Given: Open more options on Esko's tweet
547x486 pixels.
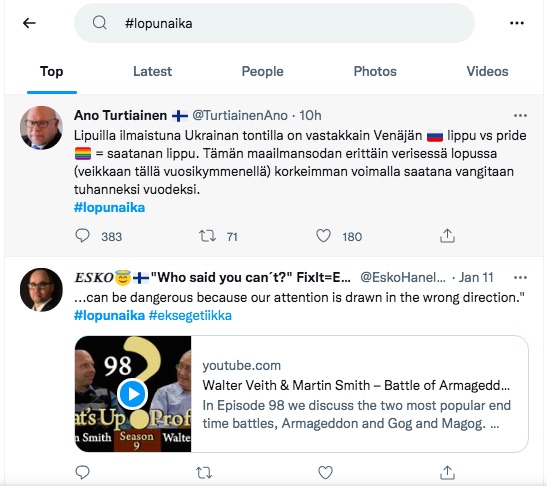Looking at the screenshot, I should [x=520, y=278].
